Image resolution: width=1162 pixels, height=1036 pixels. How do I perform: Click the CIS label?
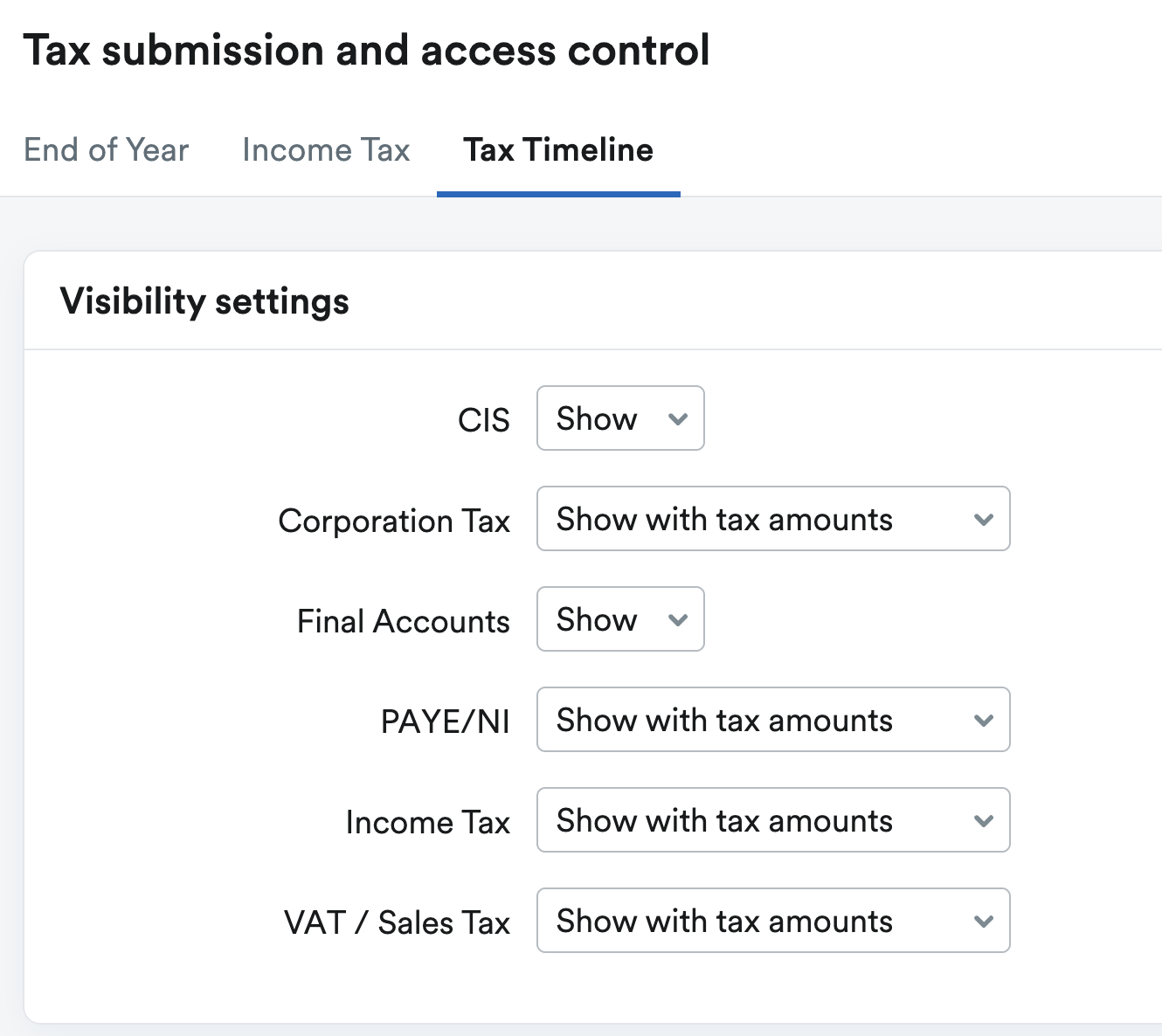(x=484, y=420)
